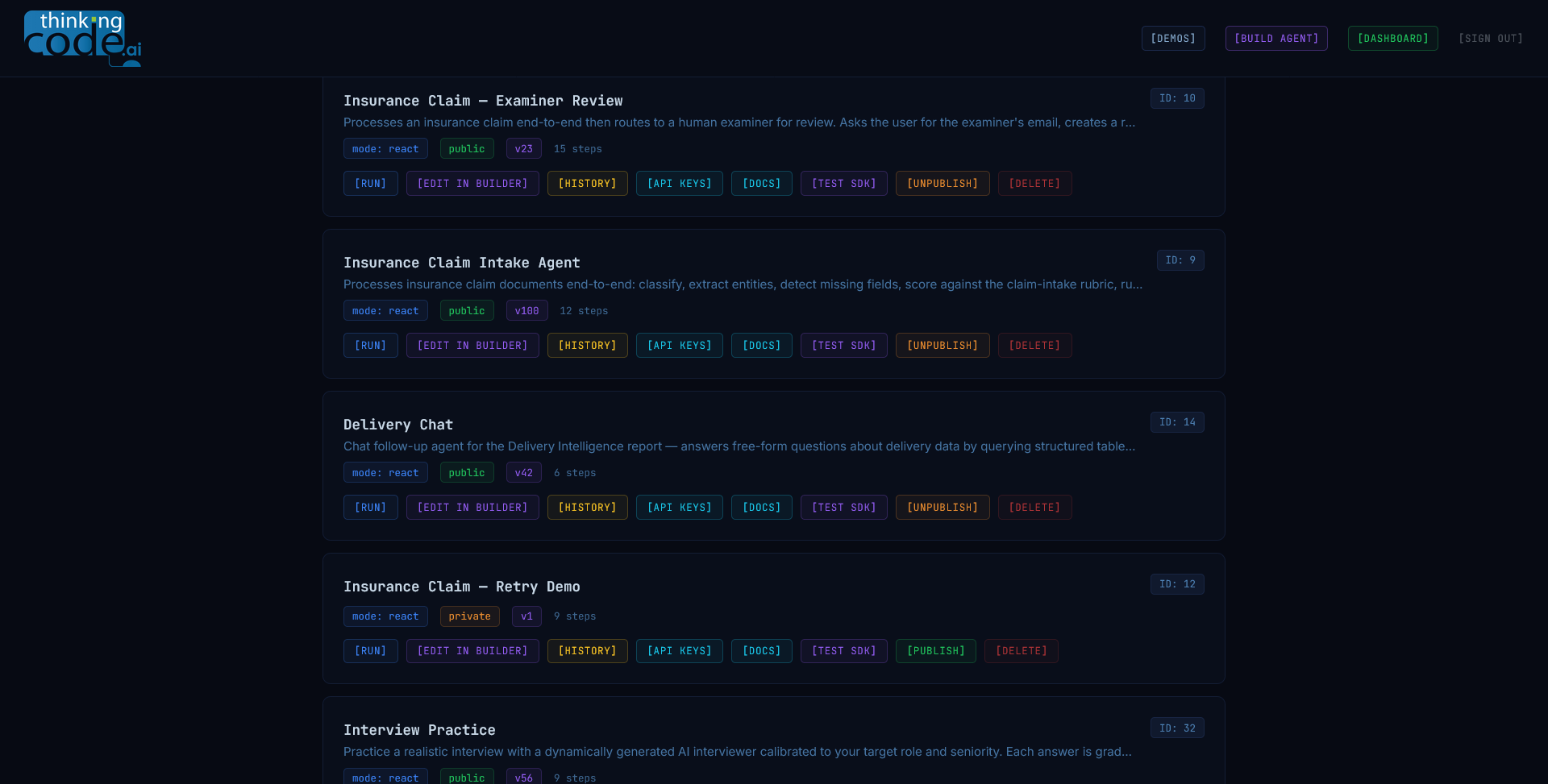Viewport: 1548px width, 784px height.
Task: Click the 'ID: 12' badge
Action: click(x=1177, y=584)
